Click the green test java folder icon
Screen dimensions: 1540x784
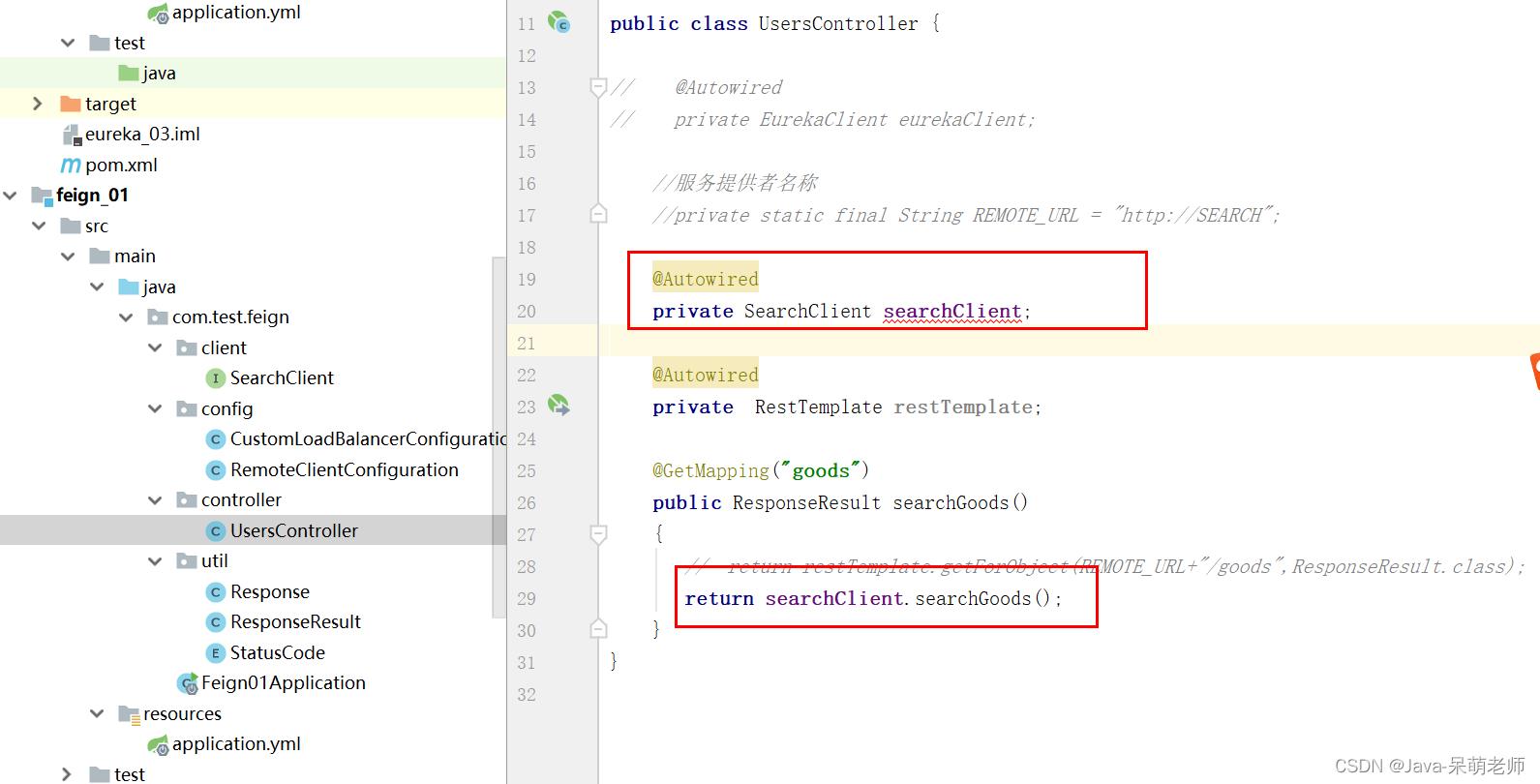(129, 74)
